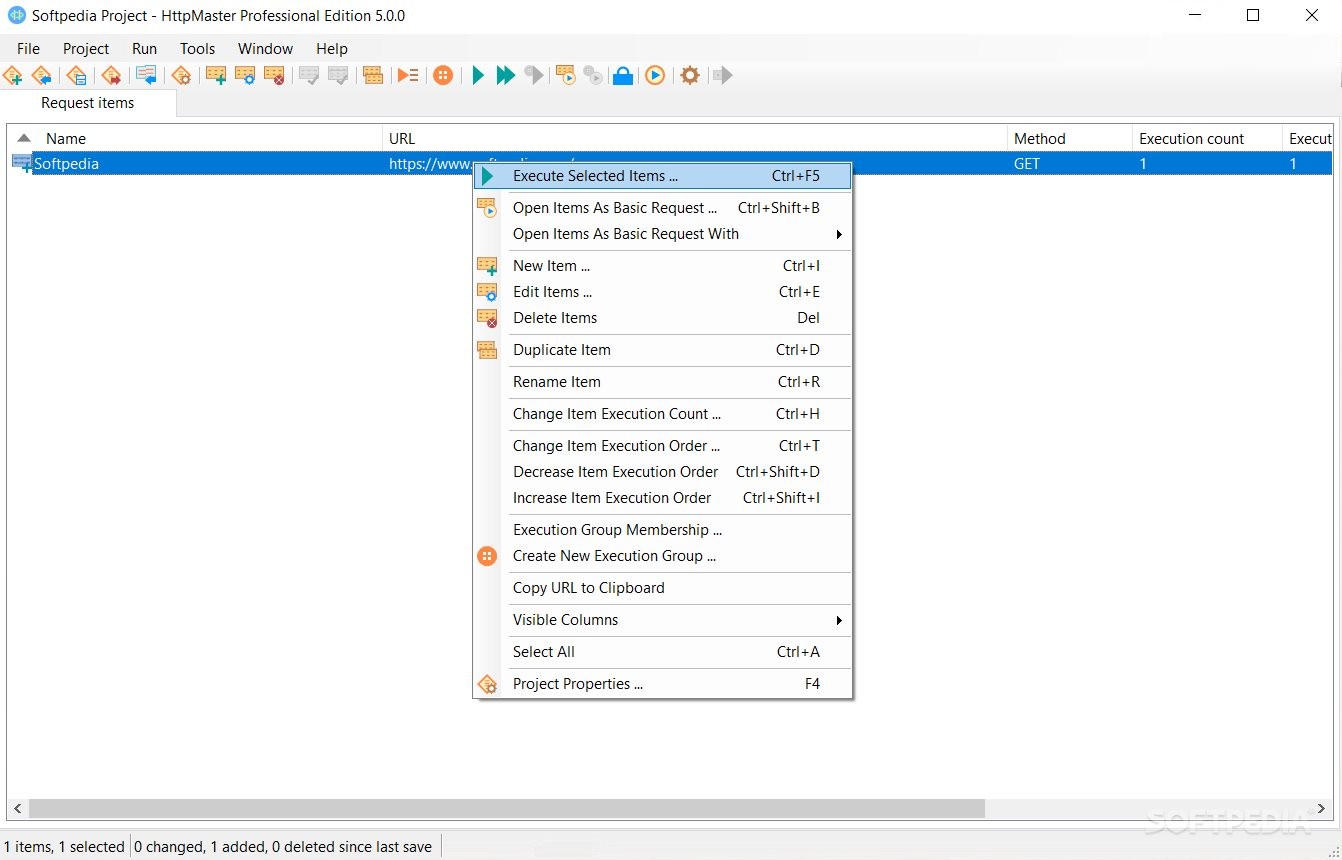
Task: Choose Copy URL to Clipboard
Action: click(663, 588)
